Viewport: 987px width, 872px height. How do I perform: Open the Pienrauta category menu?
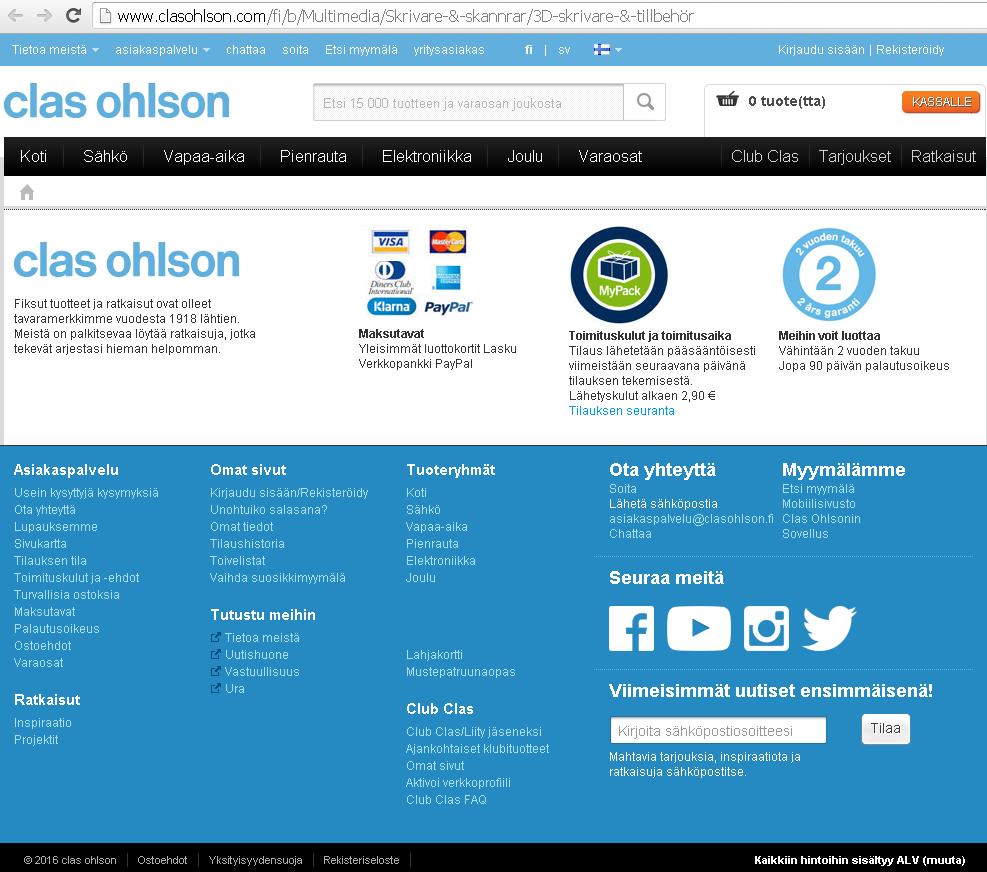pyautogui.click(x=313, y=156)
